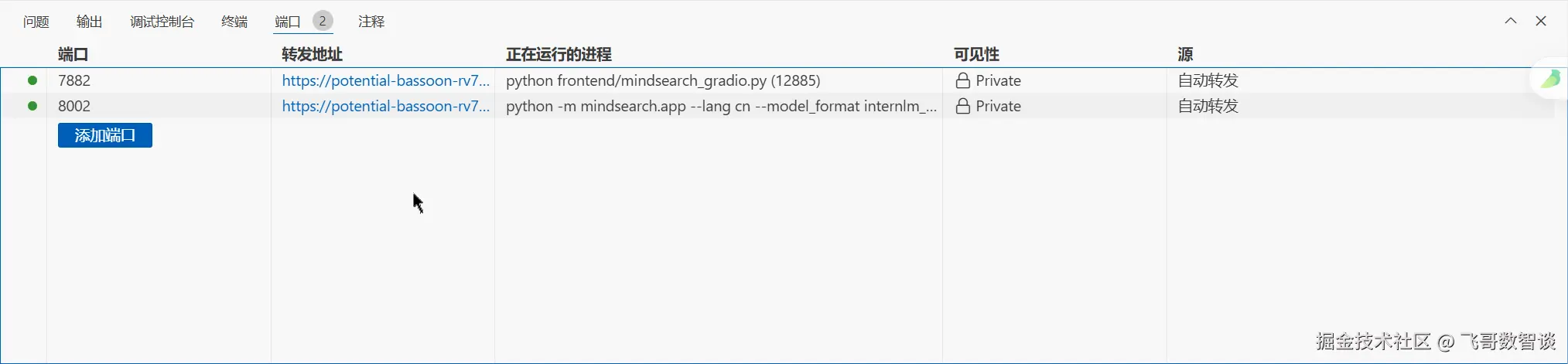The width and height of the screenshot is (1568, 364).
Task: Click lock icon in port 7882 row
Action: coord(962,80)
